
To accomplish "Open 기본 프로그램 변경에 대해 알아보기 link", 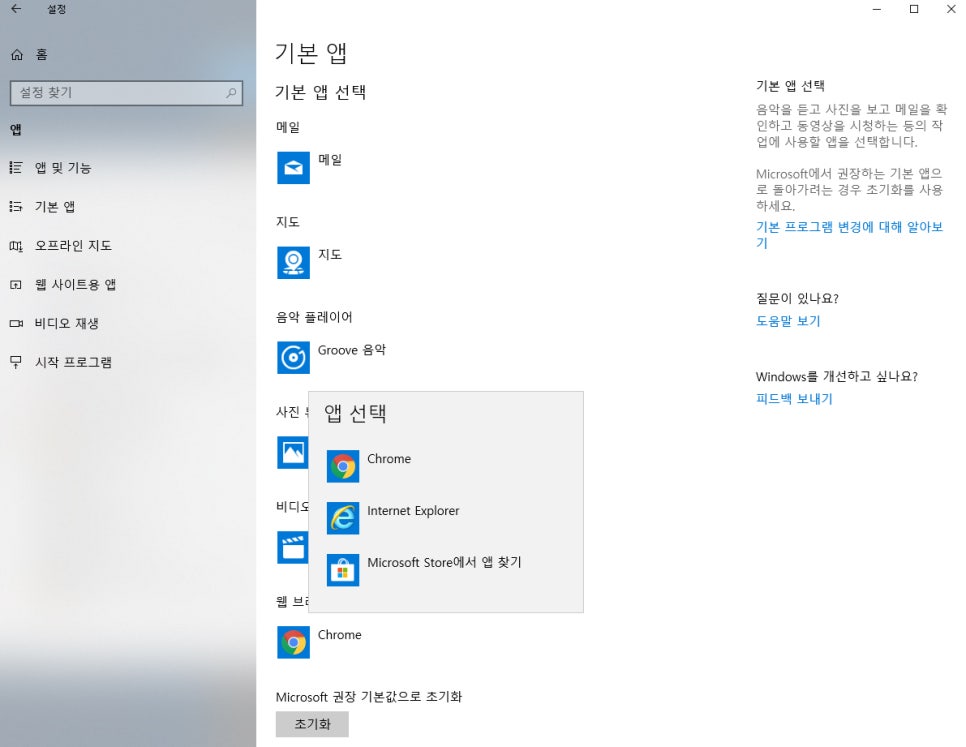I will [849, 235].
